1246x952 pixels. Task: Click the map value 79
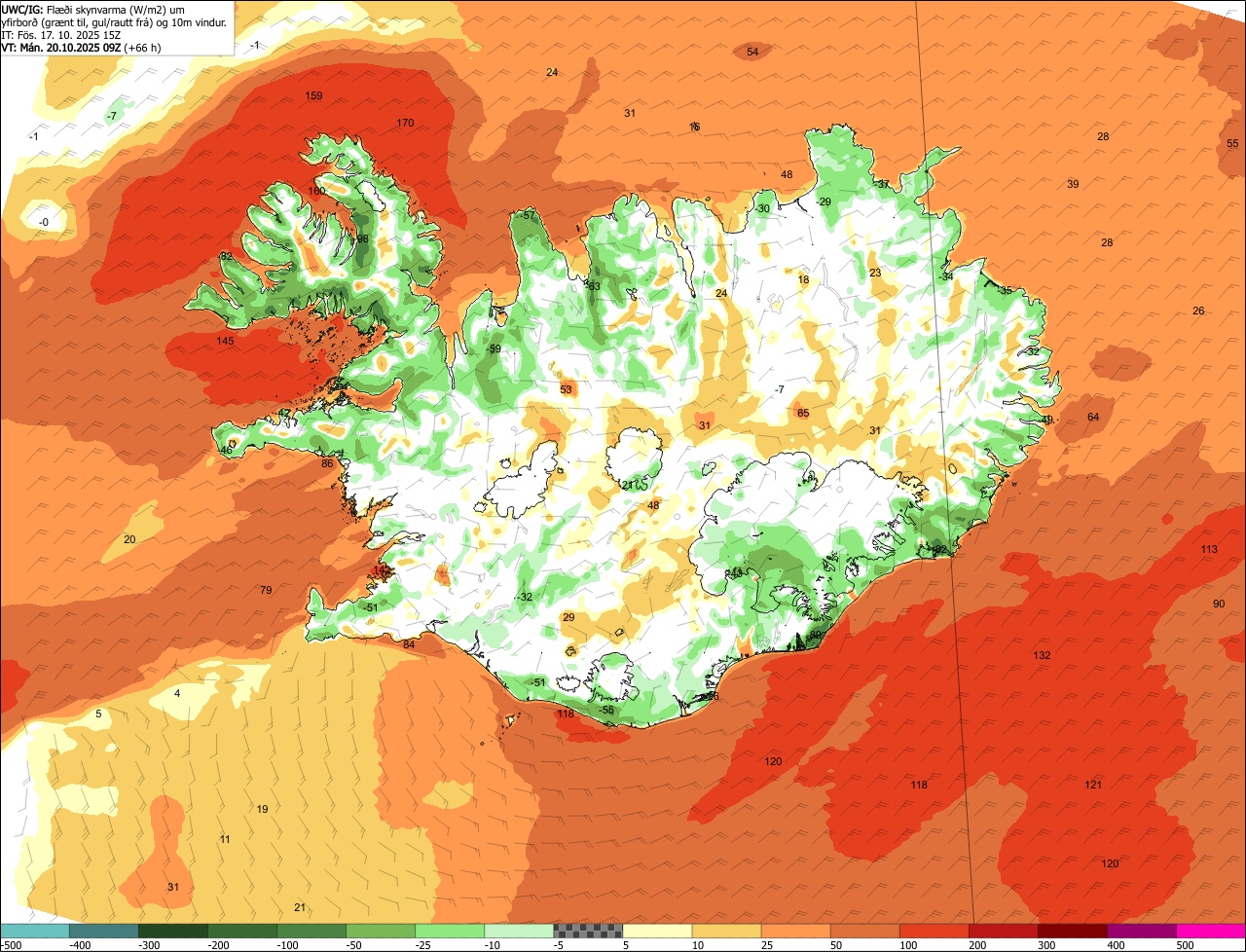266,590
